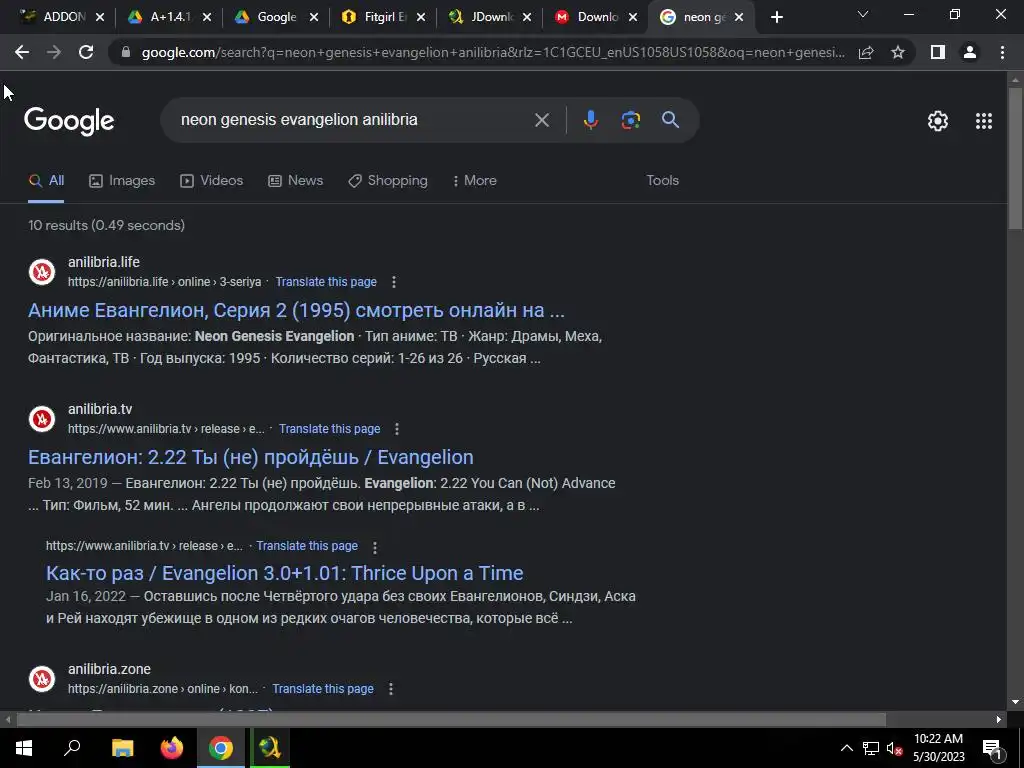The height and width of the screenshot is (768, 1024).
Task: Click the browser forward arrow
Action: click(54, 52)
